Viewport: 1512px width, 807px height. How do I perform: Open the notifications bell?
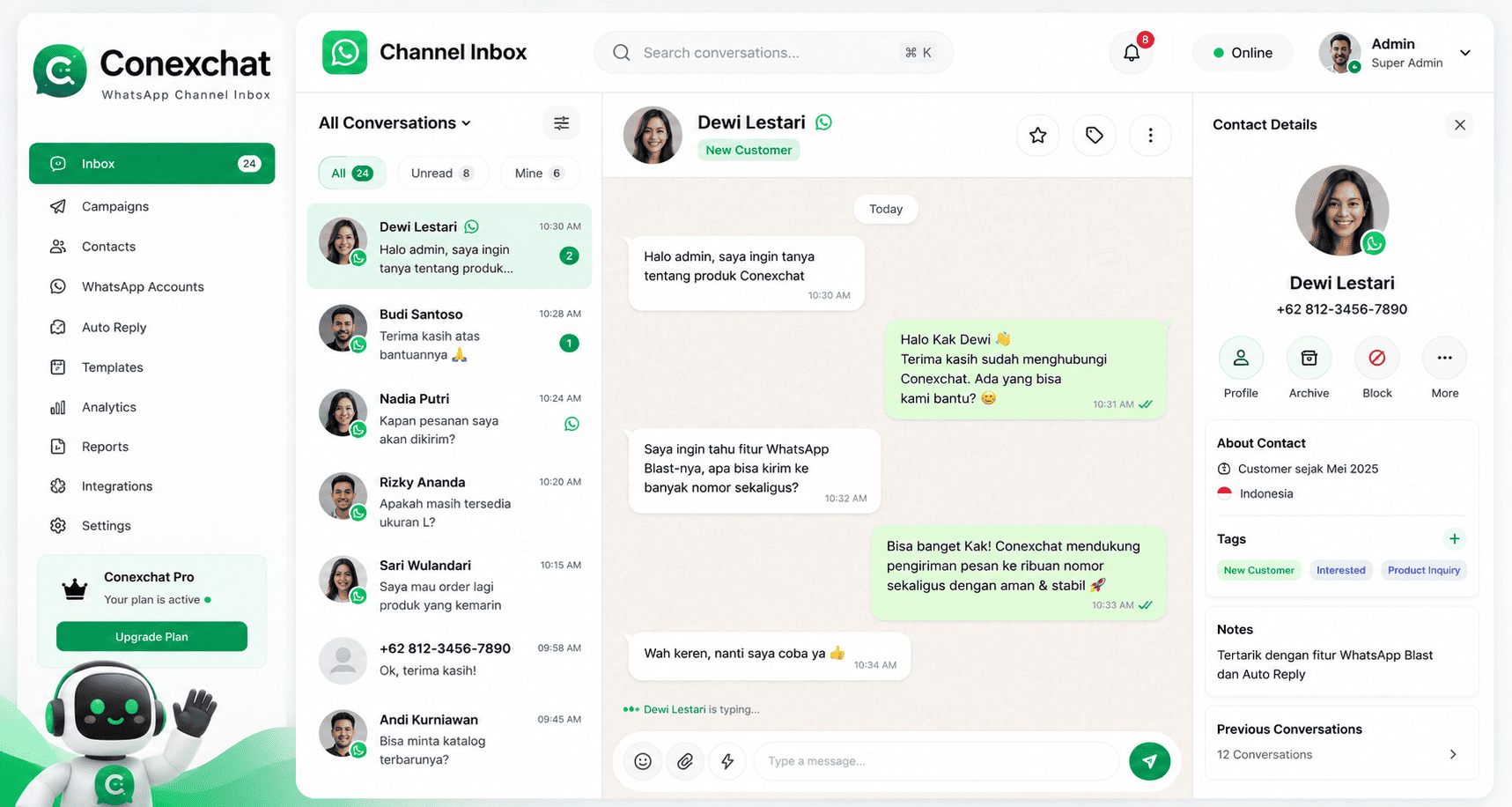coord(1132,53)
